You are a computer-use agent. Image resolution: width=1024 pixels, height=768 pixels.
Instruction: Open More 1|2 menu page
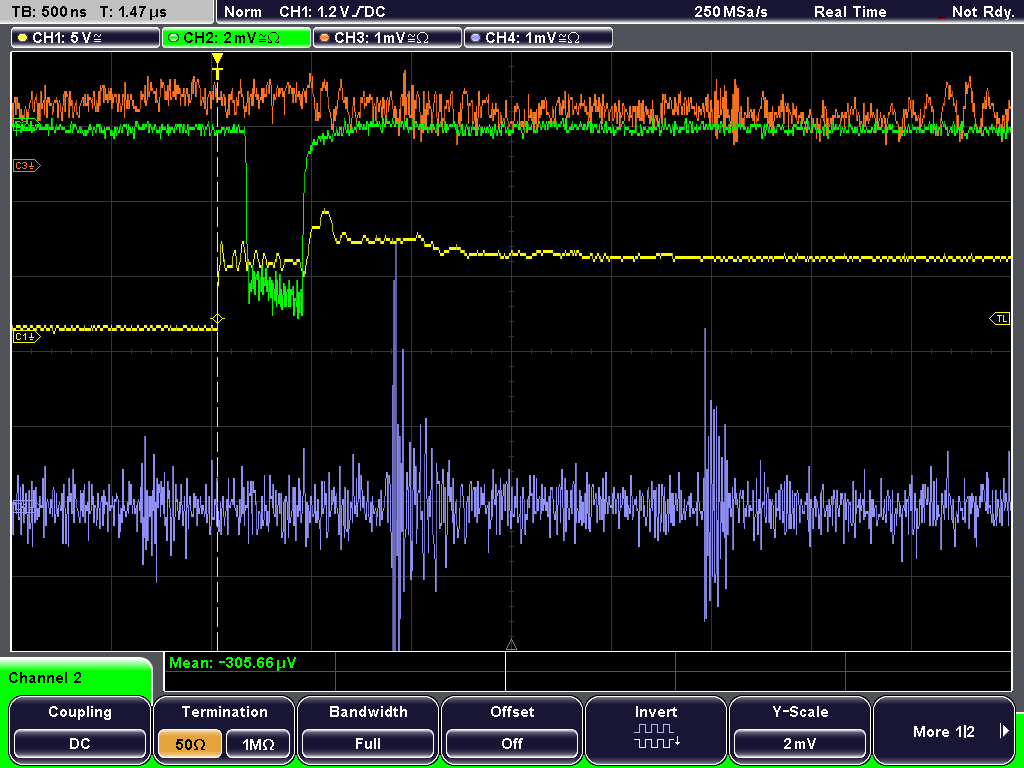pyautogui.click(x=944, y=729)
